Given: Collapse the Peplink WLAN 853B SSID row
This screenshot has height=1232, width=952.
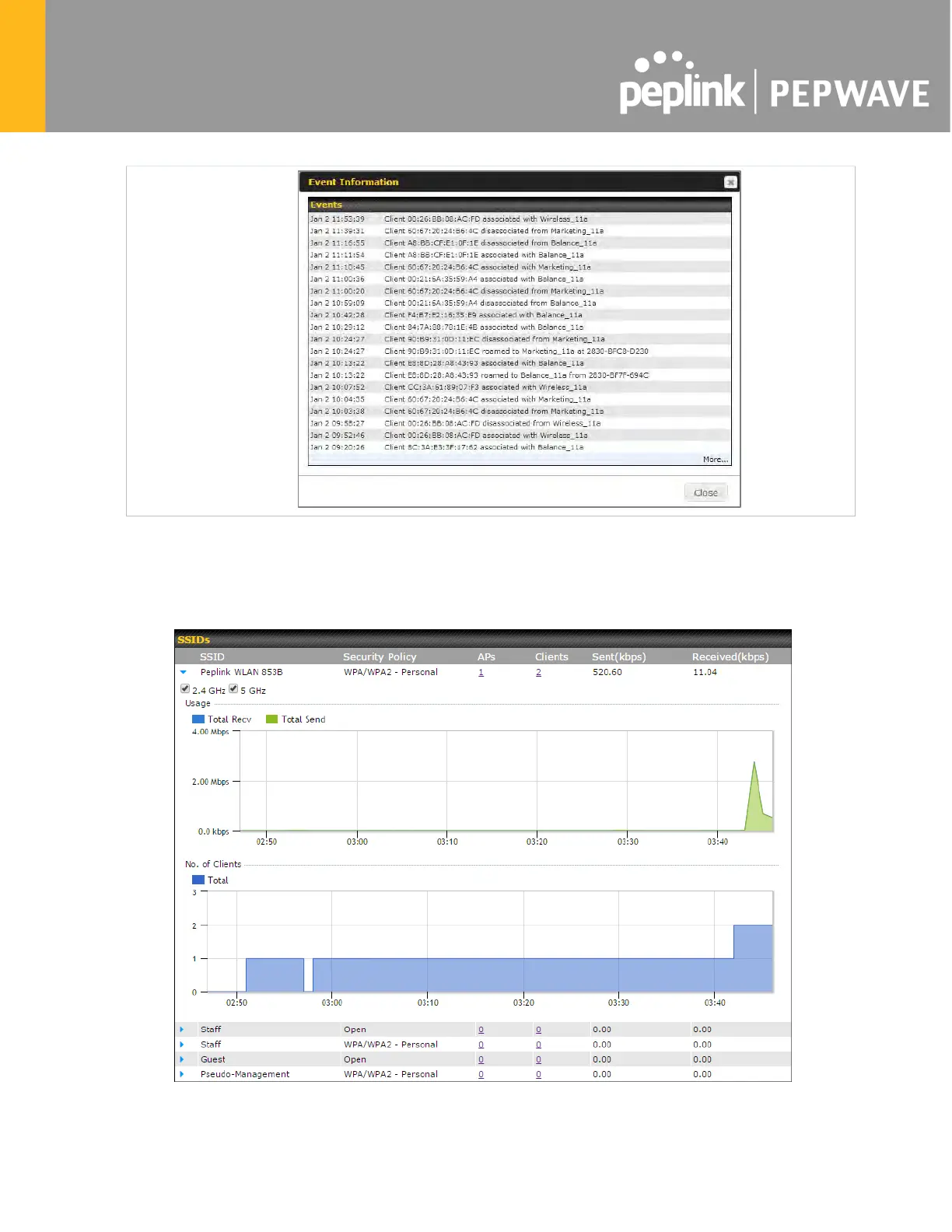Looking at the screenshot, I should click(x=184, y=672).
